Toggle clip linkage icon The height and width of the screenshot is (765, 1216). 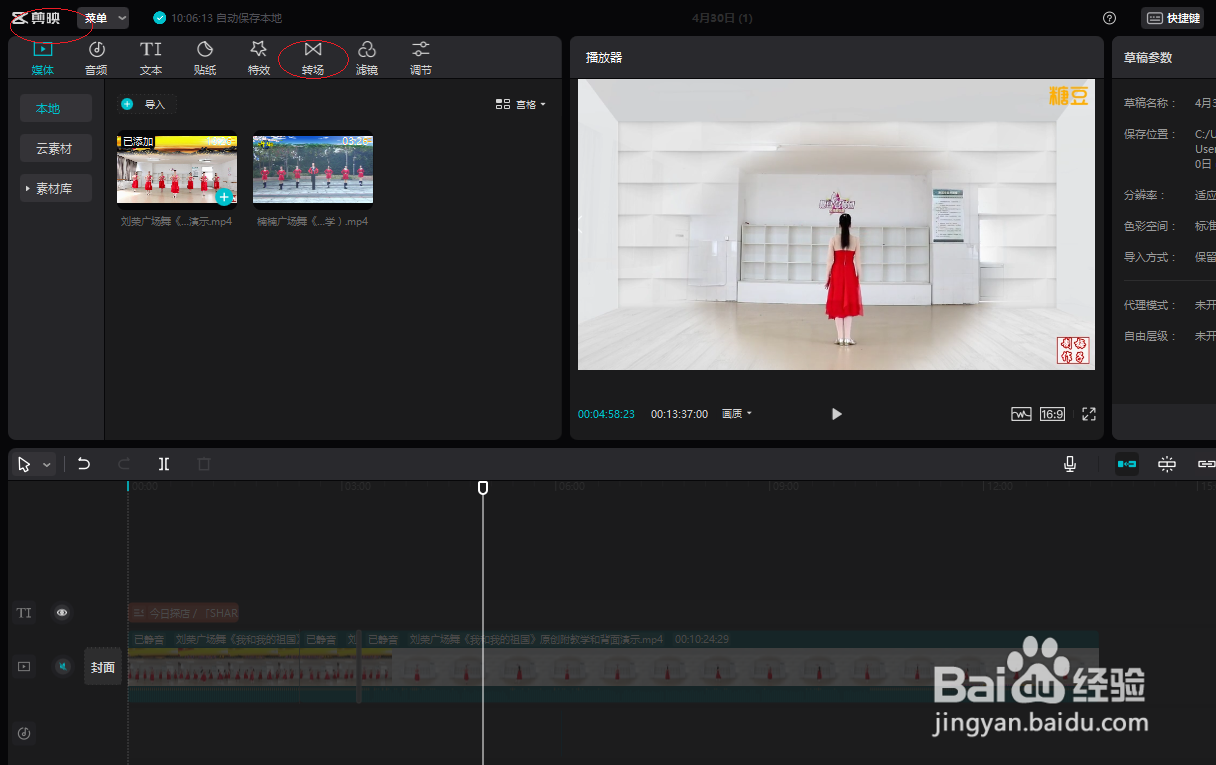(1206, 464)
